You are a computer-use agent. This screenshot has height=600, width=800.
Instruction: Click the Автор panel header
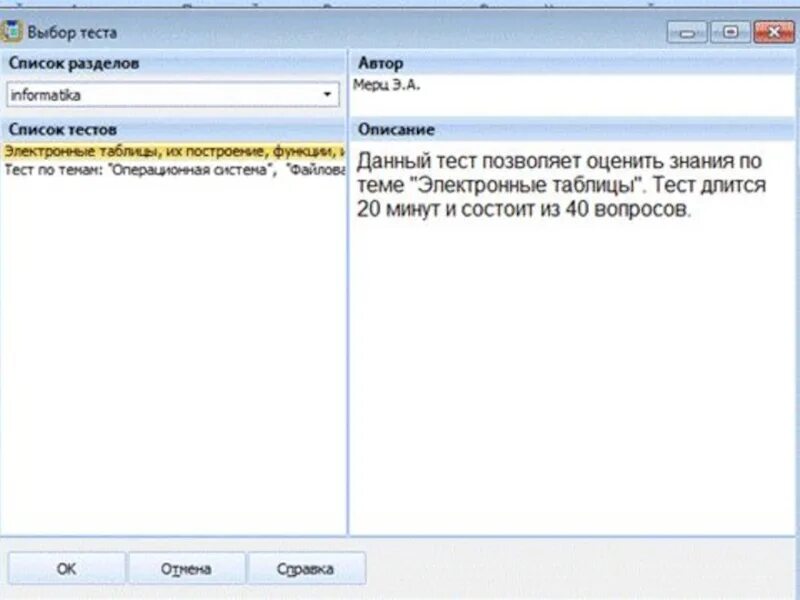381,63
